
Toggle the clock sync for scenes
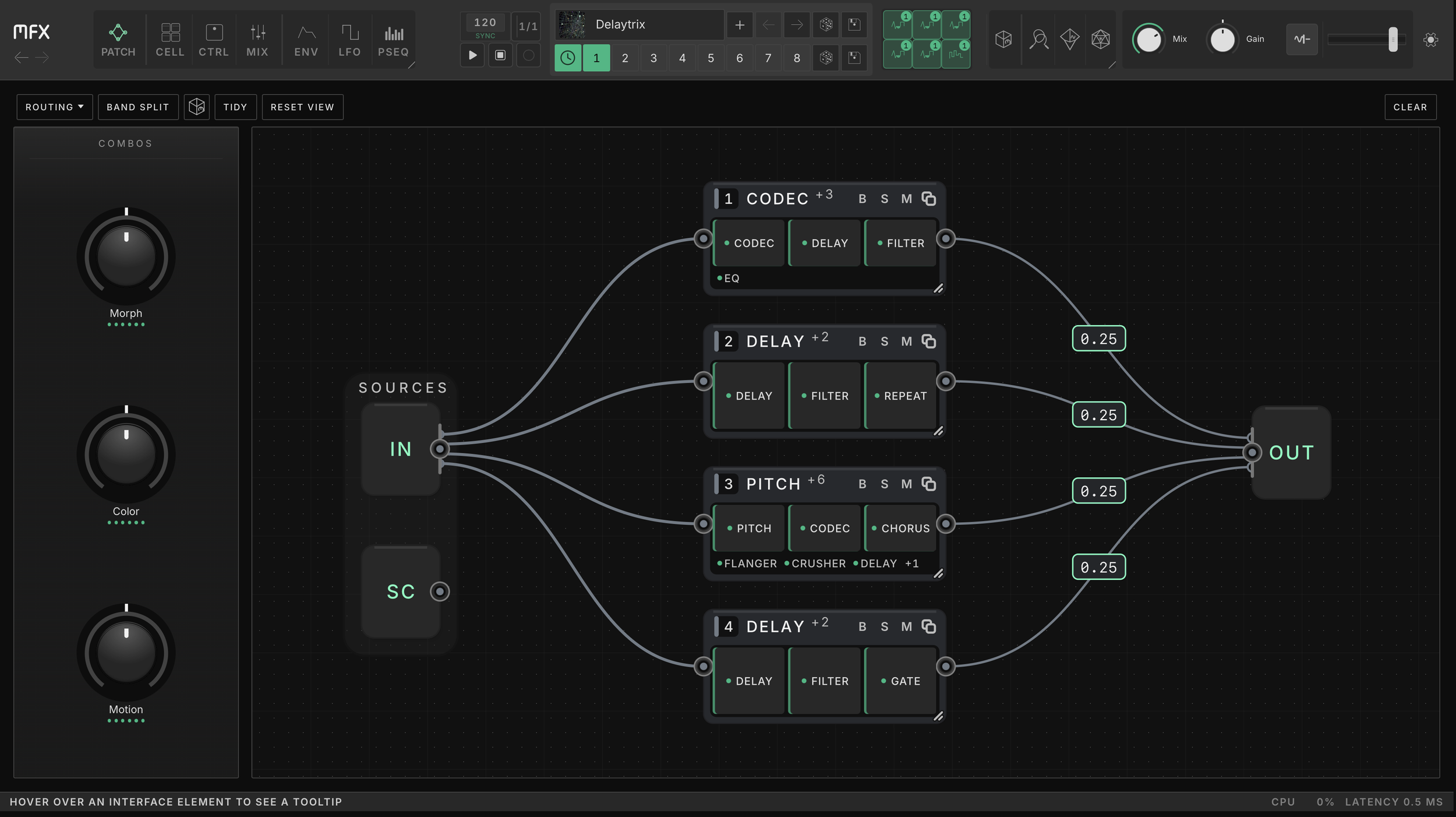click(568, 58)
